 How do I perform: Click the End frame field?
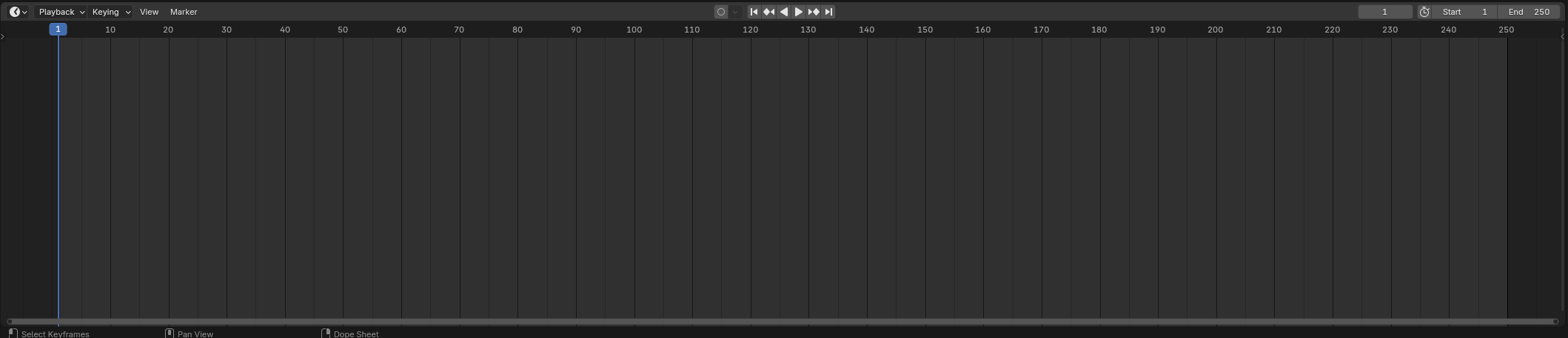point(1529,12)
